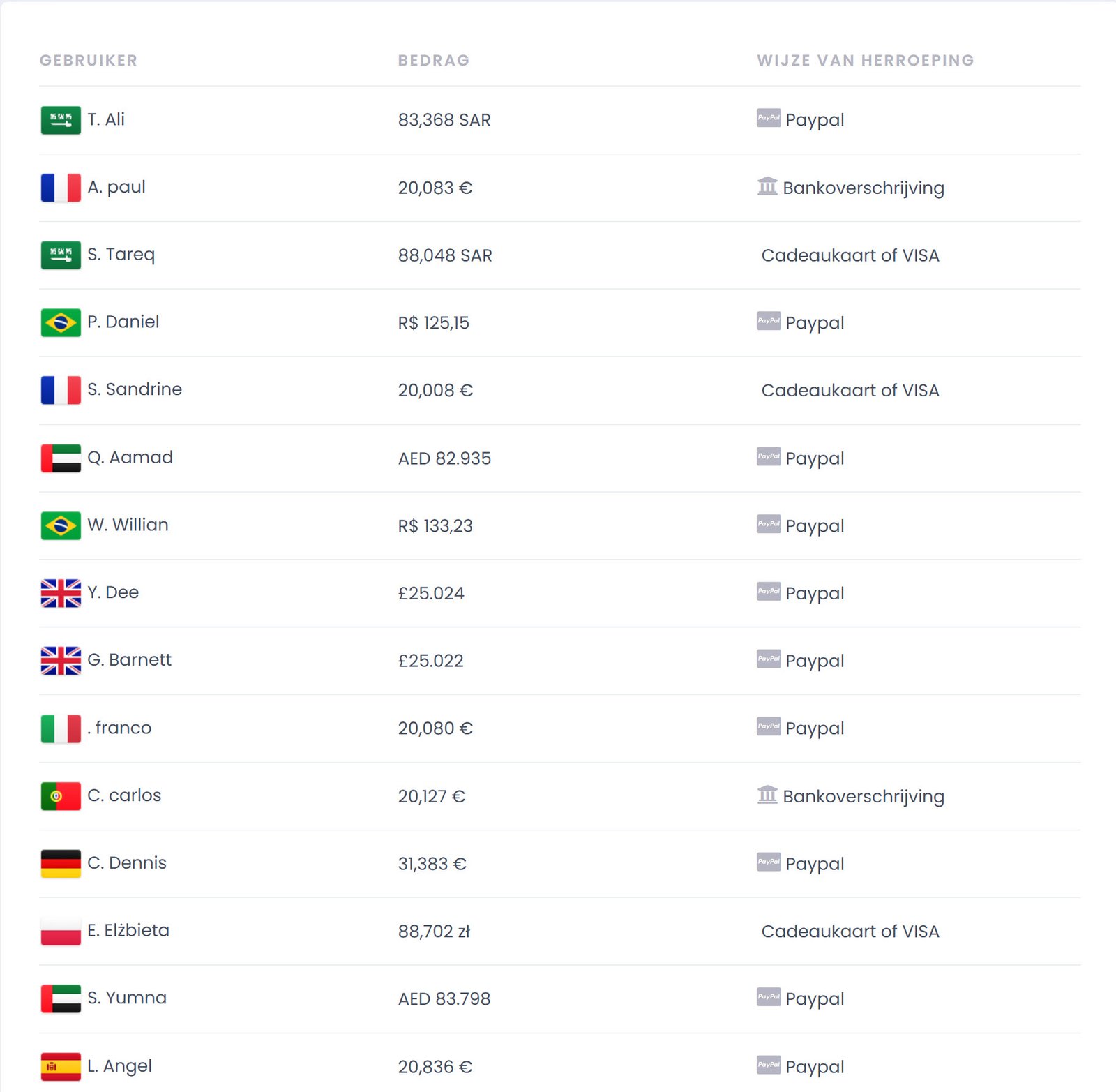Viewport: 1116px width, 1092px height.
Task: Click the Spanish flag next to L. Angel
Action: (61, 1066)
